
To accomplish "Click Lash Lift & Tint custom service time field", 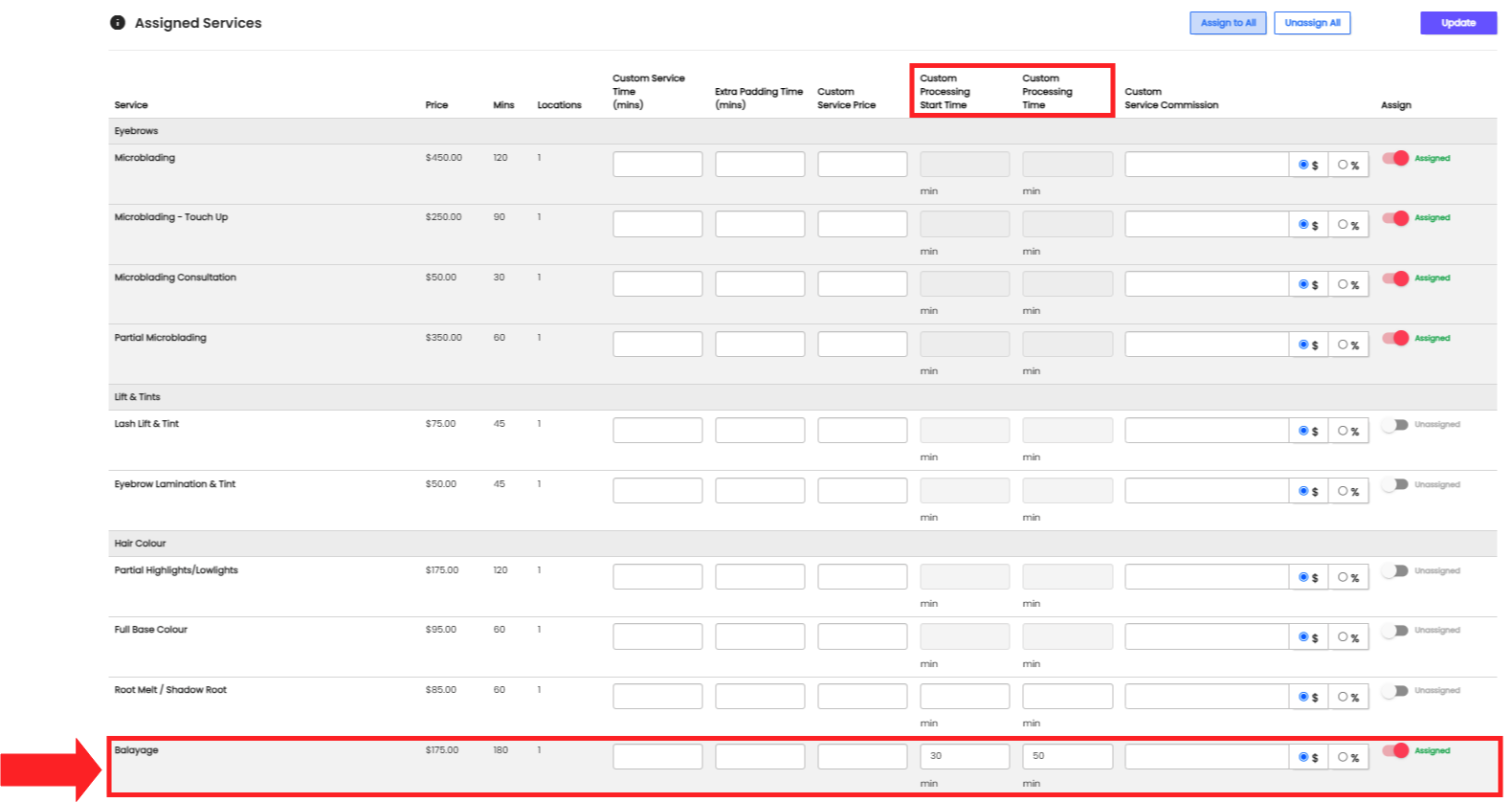I will click(657, 431).
